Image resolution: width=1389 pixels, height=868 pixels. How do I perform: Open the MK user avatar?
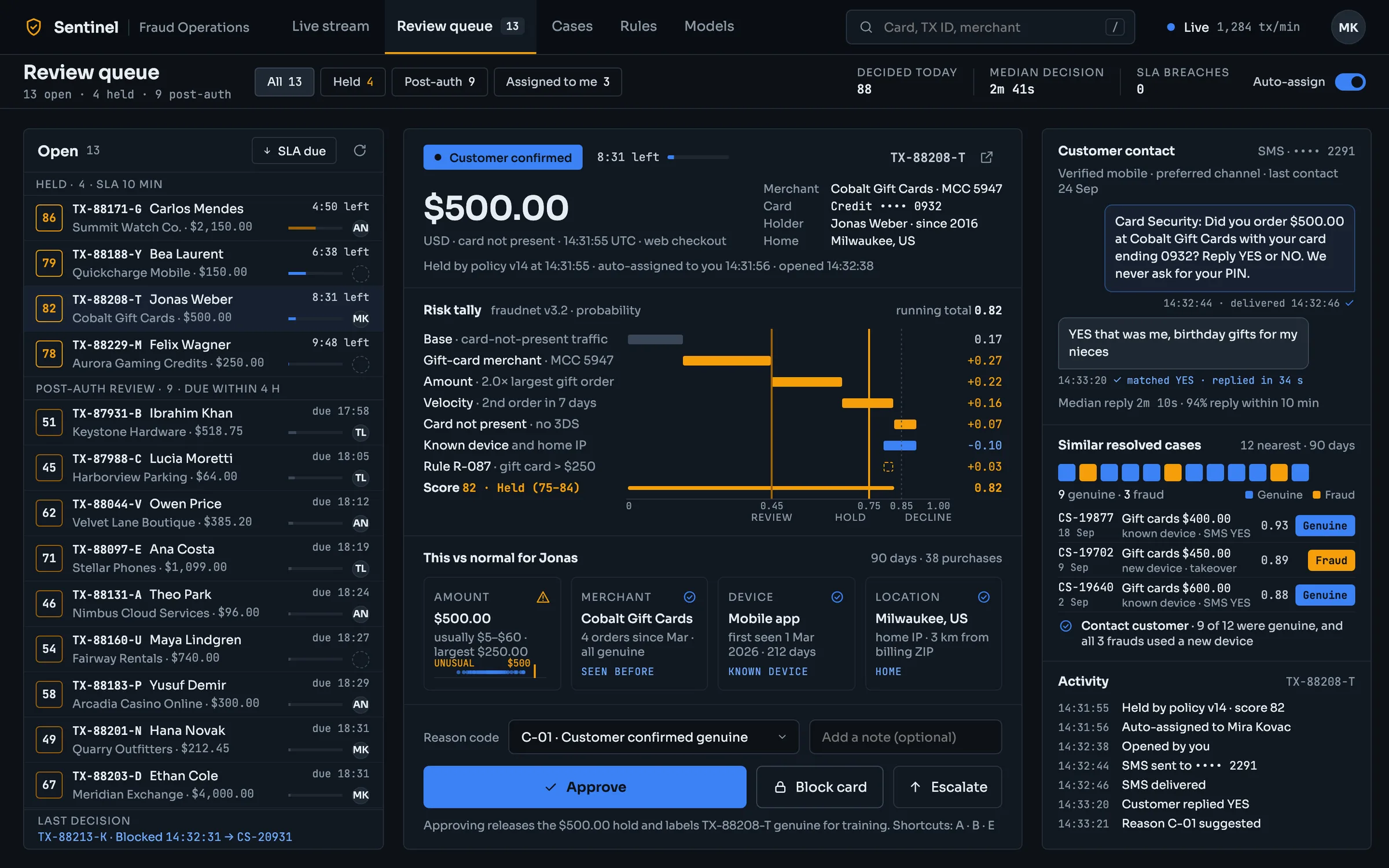(1348, 27)
